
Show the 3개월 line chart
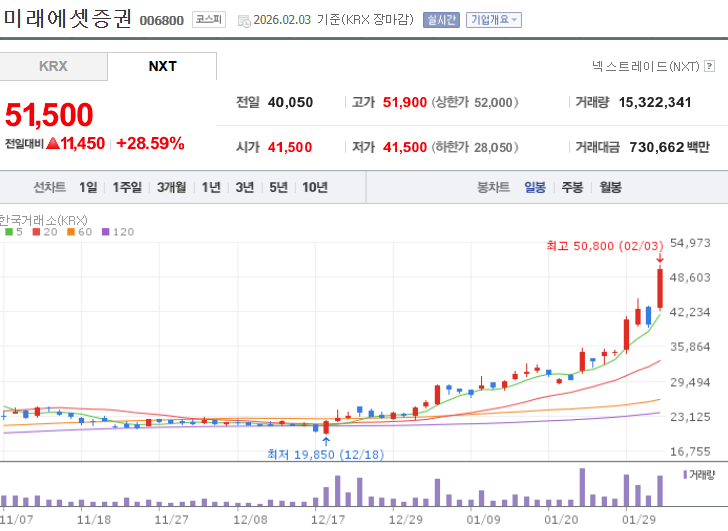click(171, 187)
